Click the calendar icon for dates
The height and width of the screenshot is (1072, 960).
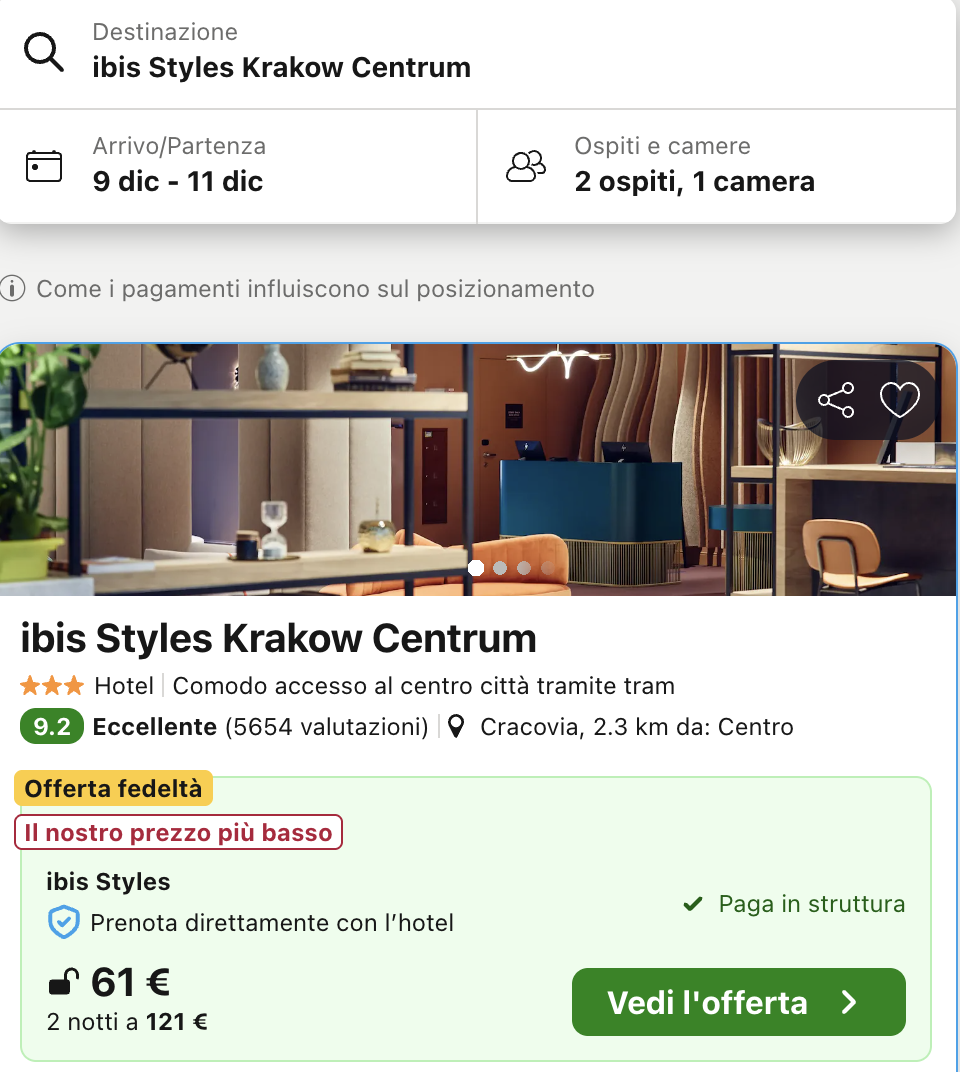(44, 166)
